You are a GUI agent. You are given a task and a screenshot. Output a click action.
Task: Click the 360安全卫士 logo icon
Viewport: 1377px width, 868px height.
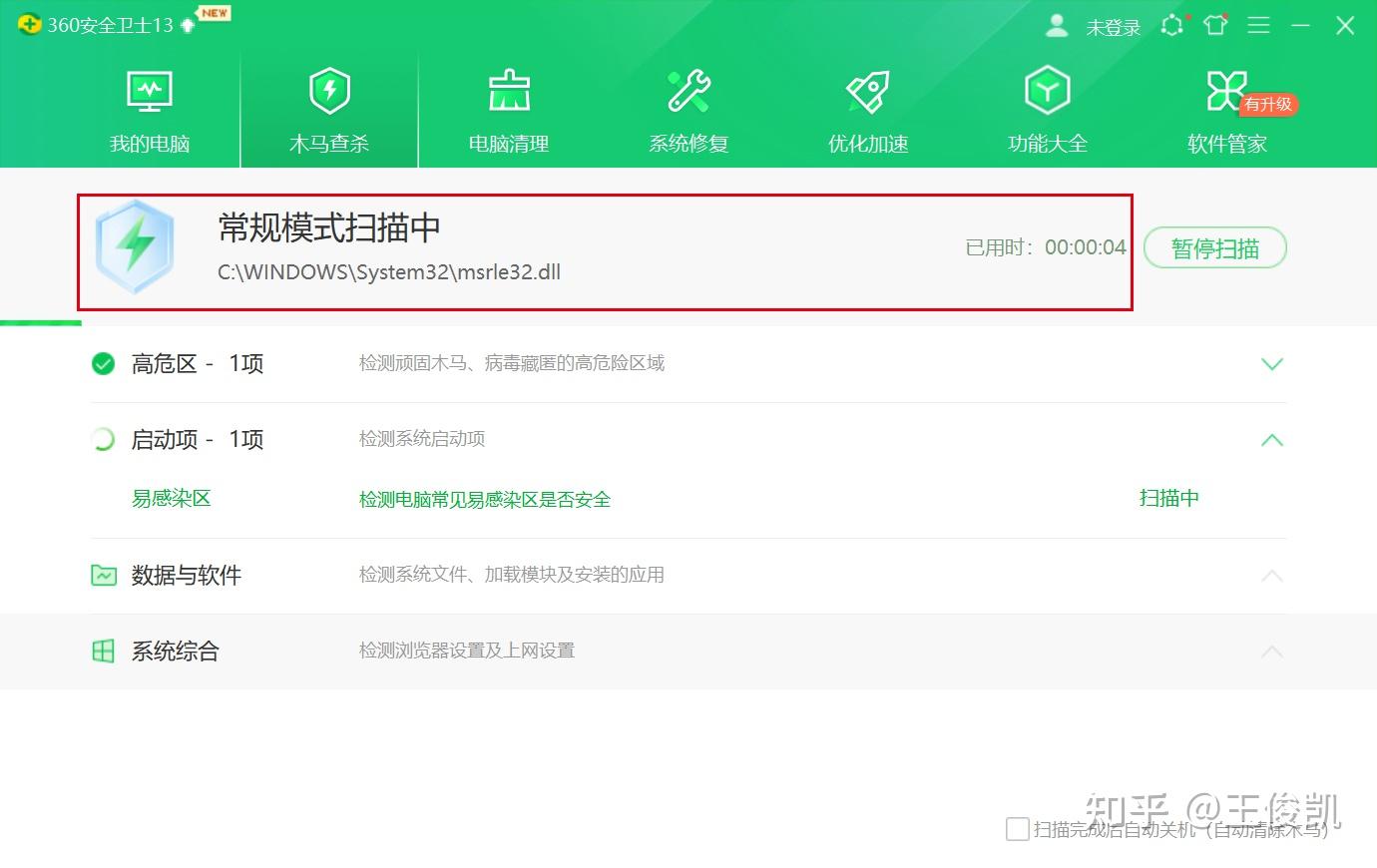click(30, 22)
